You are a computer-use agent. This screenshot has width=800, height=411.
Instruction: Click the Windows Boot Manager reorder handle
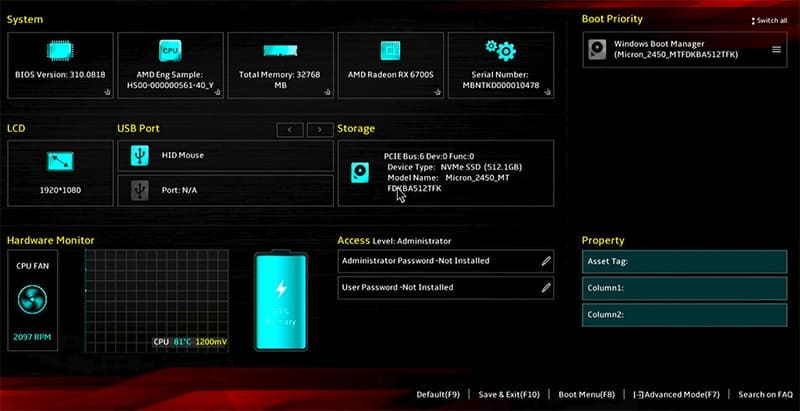pyautogui.click(x=776, y=49)
